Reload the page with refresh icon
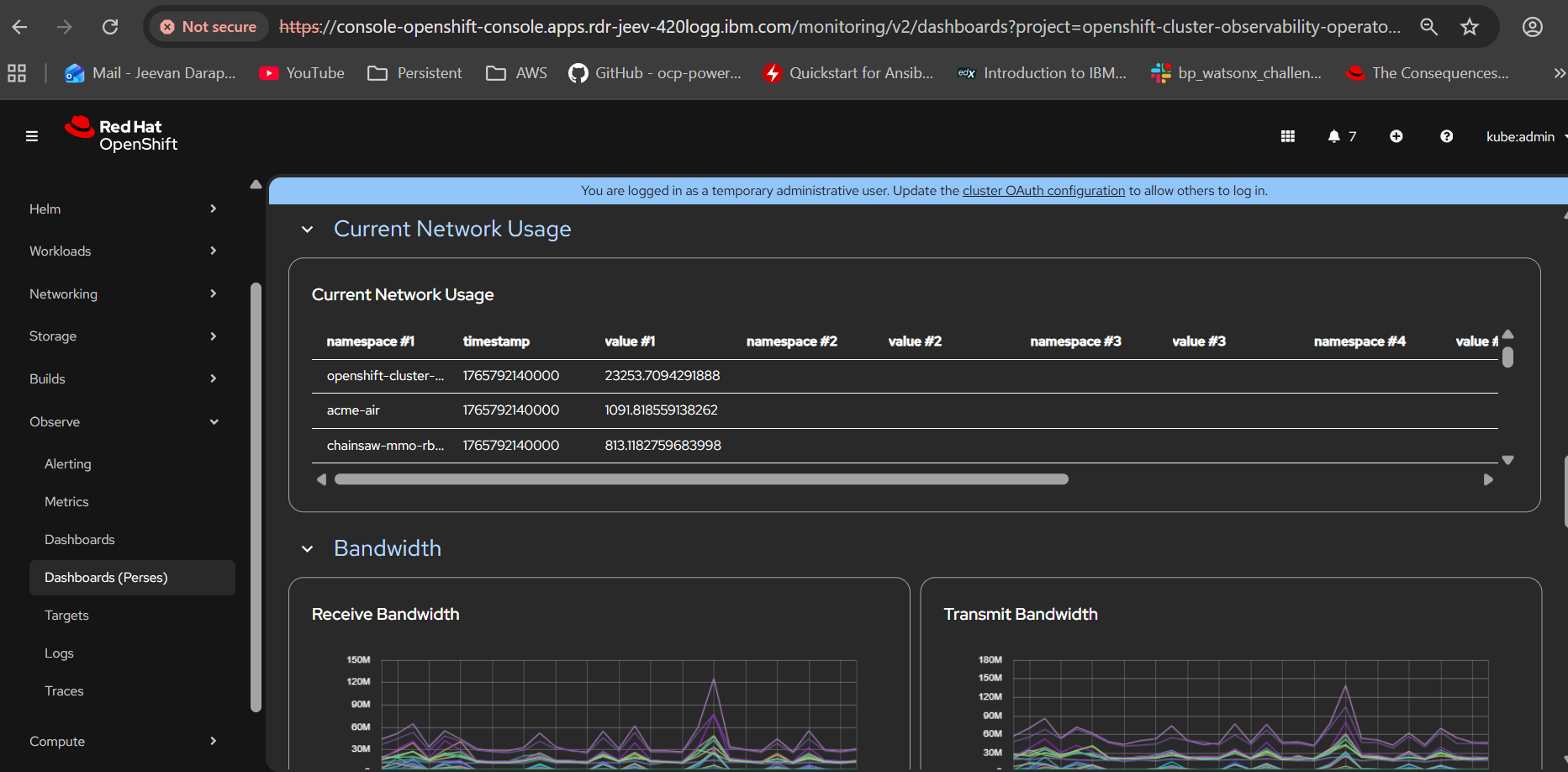The width and height of the screenshot is (1568, 772). point(110,27)
